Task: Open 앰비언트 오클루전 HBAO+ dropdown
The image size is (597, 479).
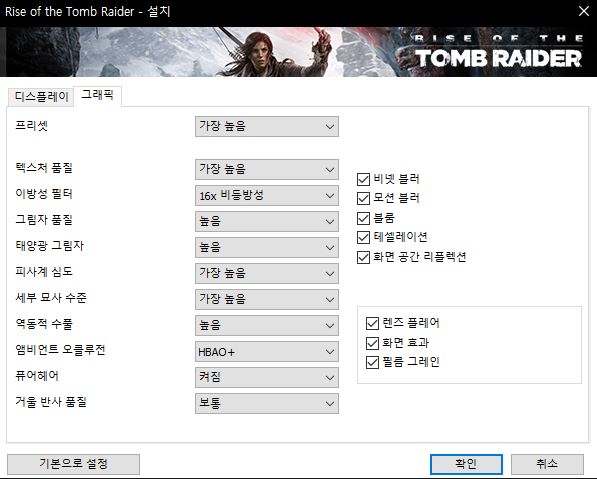Action: 267,351
